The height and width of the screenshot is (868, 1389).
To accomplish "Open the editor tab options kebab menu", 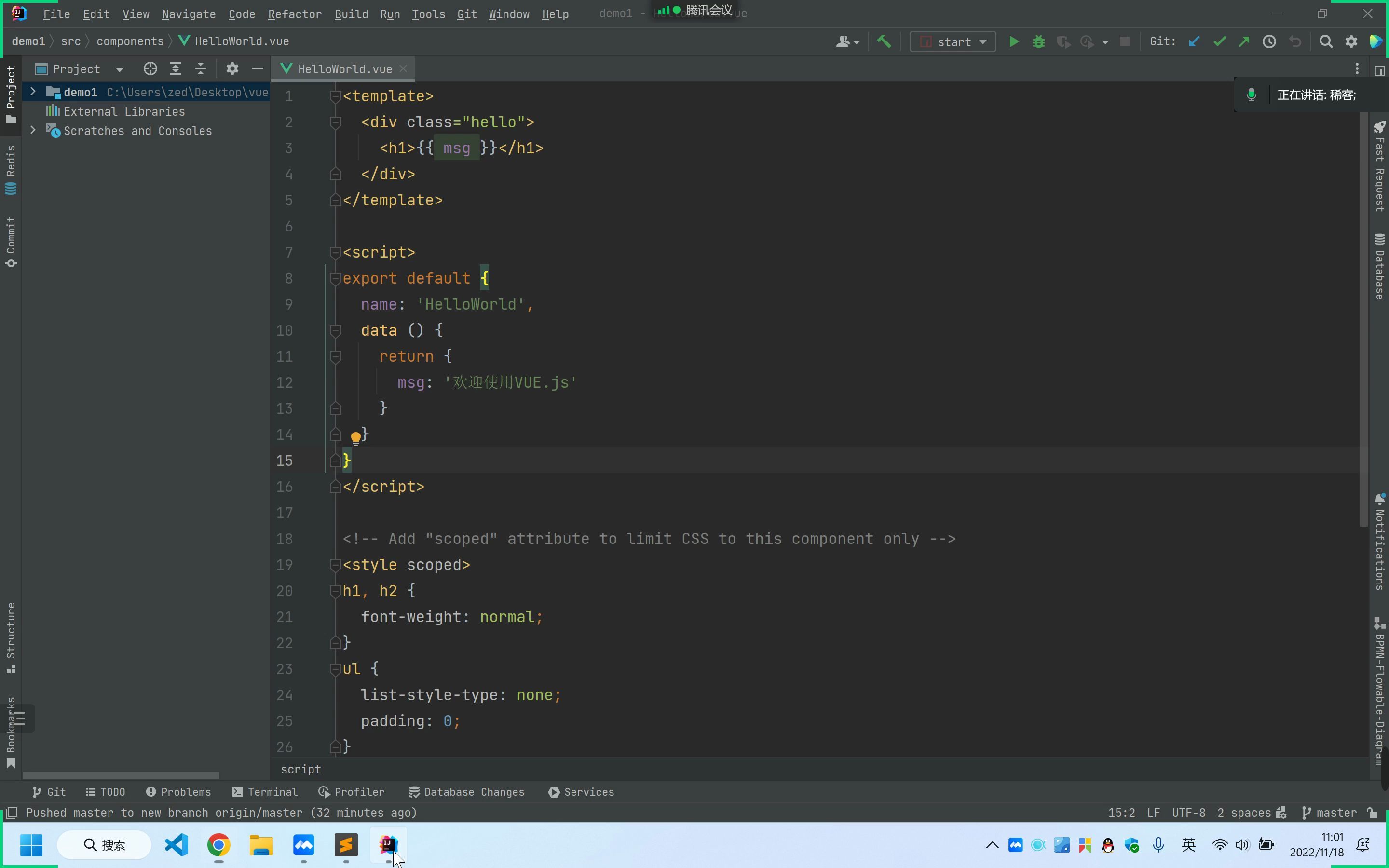I will (x=1357, y=69).
